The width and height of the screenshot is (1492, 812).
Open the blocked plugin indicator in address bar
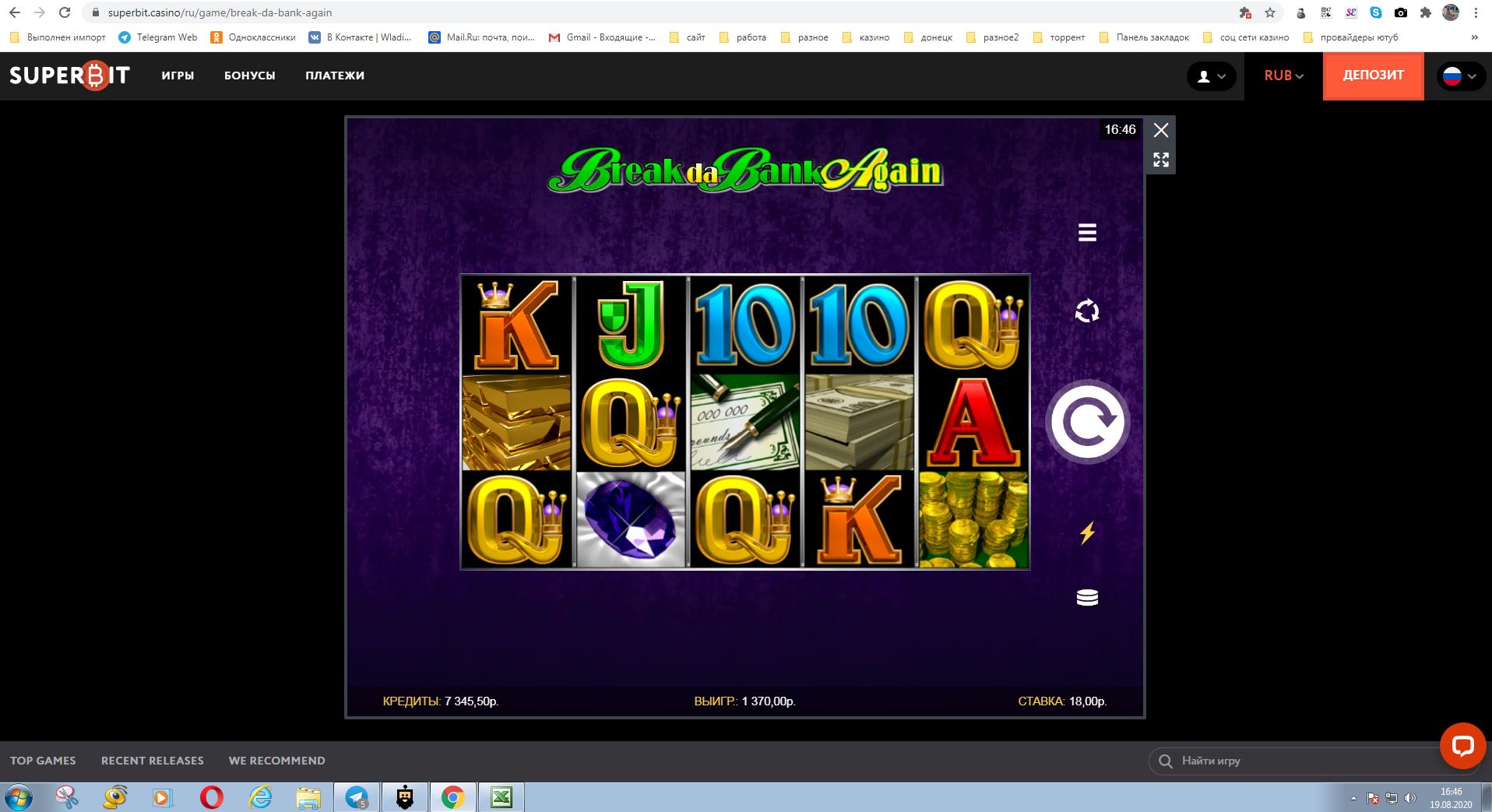click(1245, 12)
